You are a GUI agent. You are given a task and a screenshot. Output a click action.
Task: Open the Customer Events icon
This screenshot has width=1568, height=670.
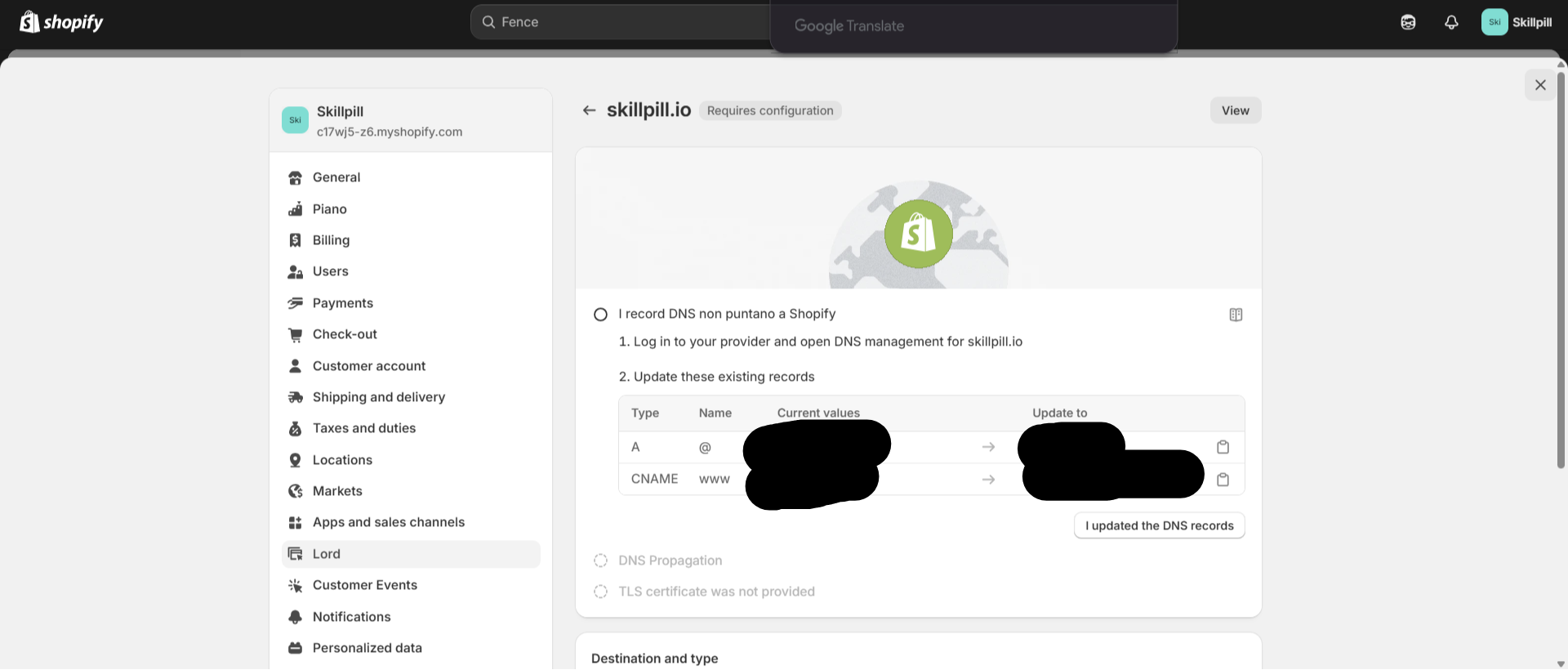click(x=296, y=585)
